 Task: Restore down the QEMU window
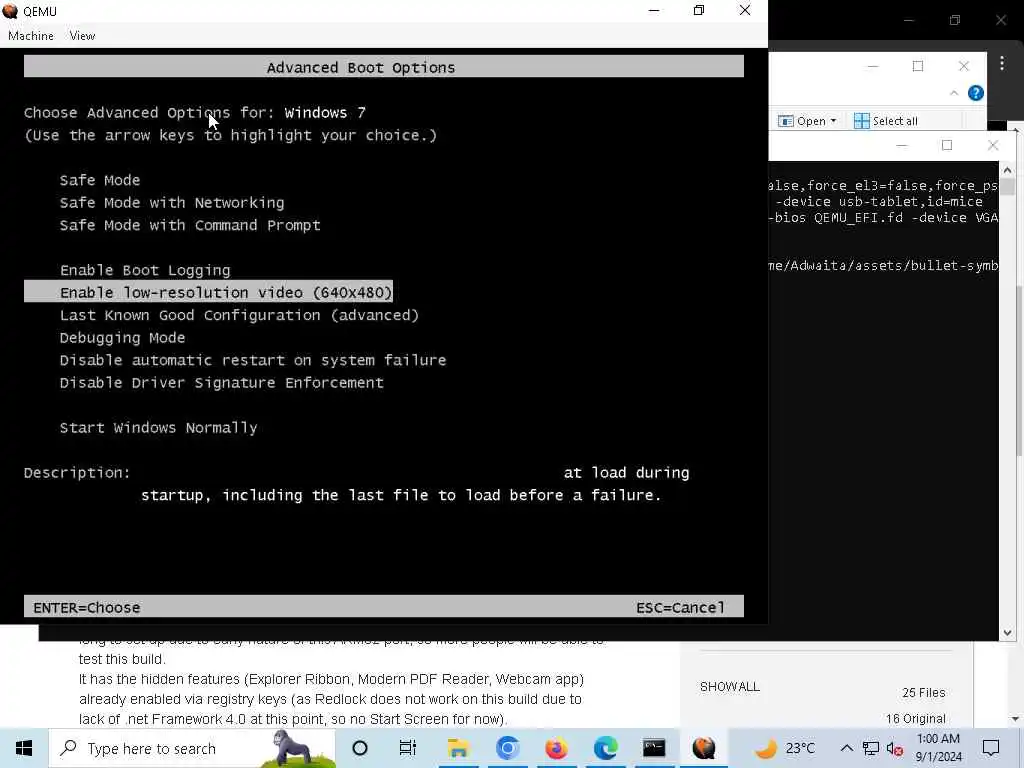click(x=699, y=10)
